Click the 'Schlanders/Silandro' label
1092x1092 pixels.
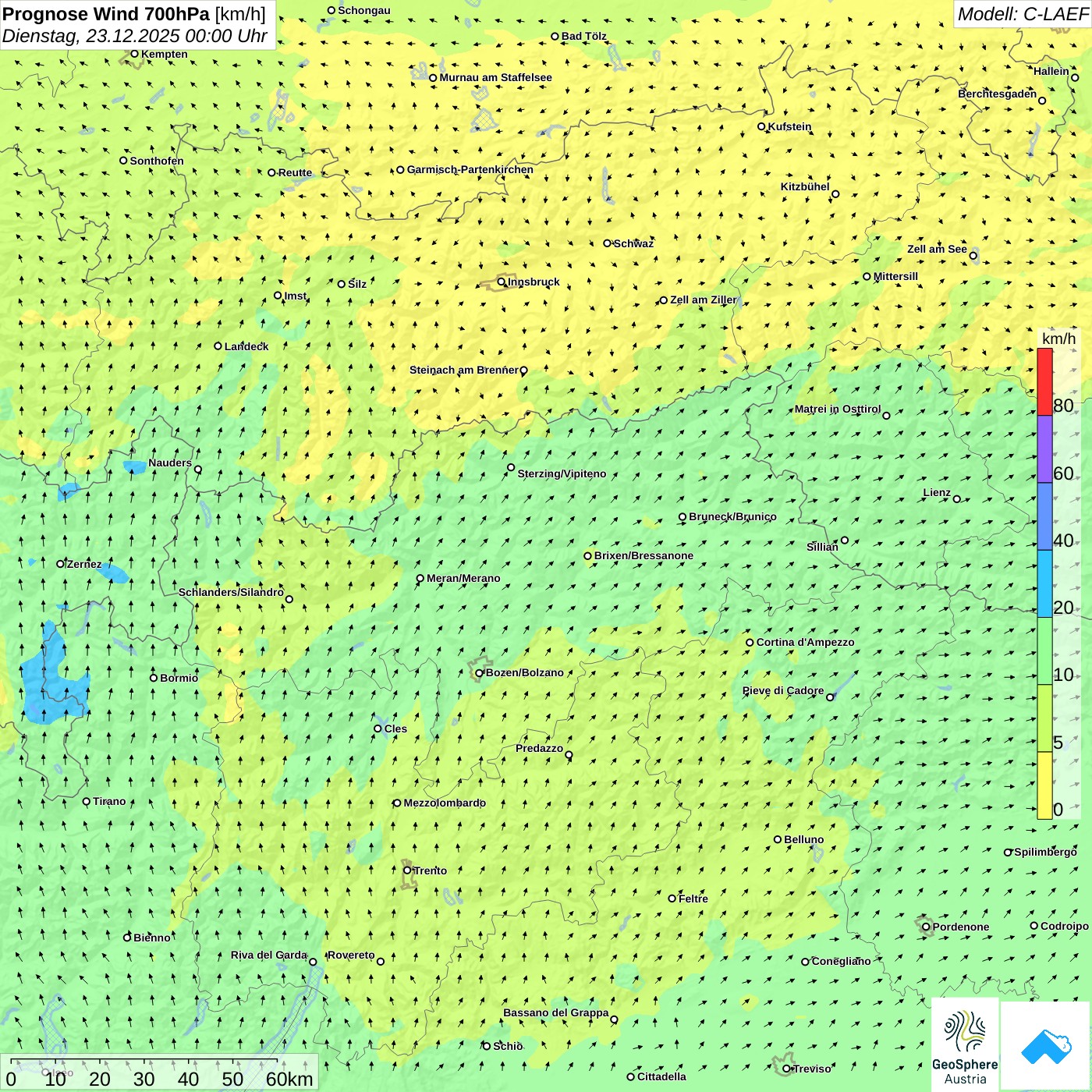231,593
